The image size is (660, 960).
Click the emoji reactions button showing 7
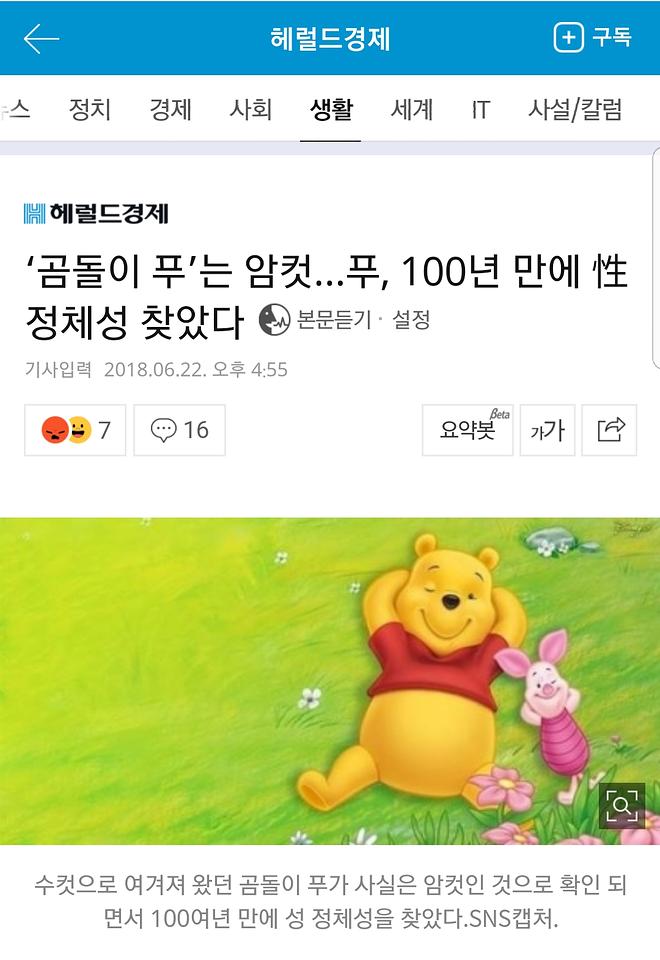tap(75, 430)
